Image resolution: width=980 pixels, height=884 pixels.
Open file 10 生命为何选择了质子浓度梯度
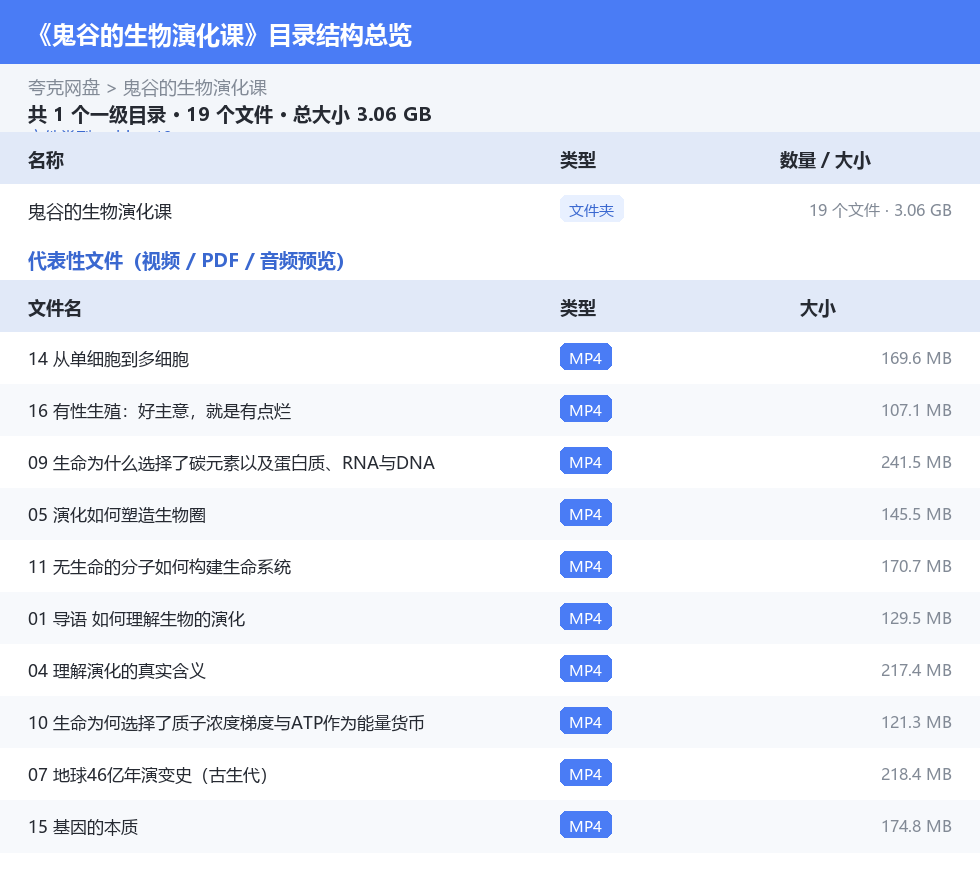[x=226, y=722]
